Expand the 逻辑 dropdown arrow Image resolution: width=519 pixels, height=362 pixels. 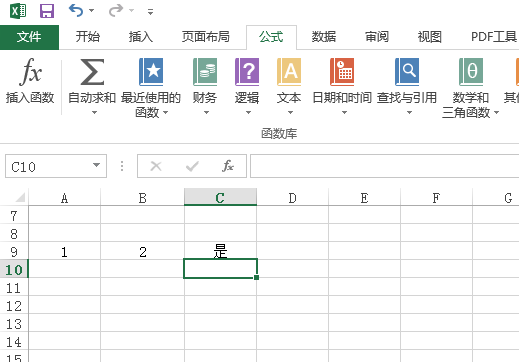[x=248, y=113]
